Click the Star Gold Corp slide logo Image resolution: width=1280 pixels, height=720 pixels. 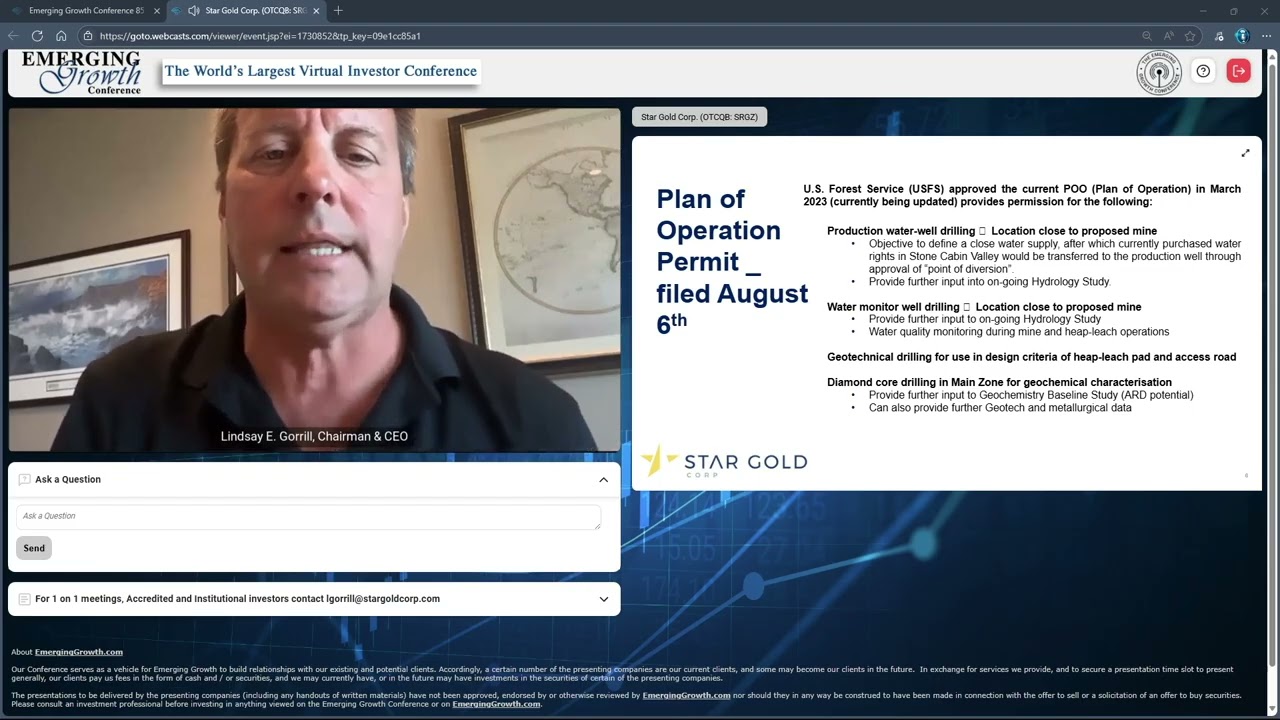click(723, 461)
